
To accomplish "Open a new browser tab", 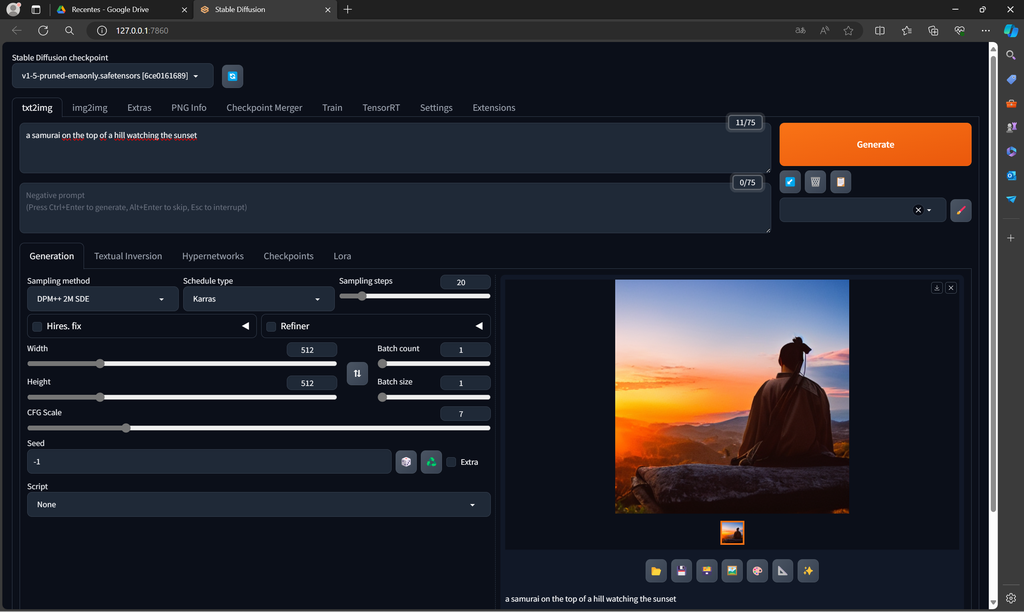I will coord(347,9).
